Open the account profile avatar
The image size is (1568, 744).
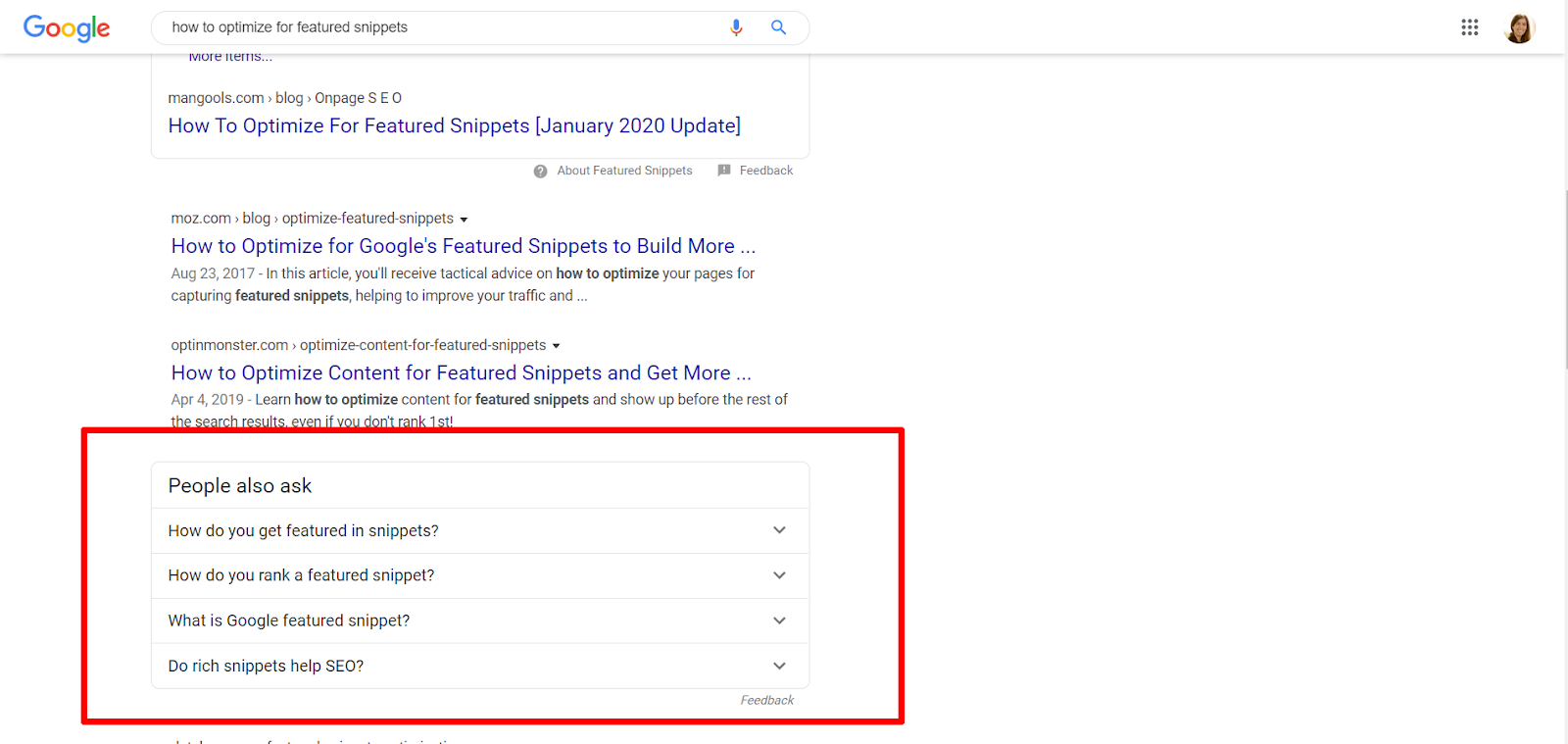click(x=1519, y=28)
